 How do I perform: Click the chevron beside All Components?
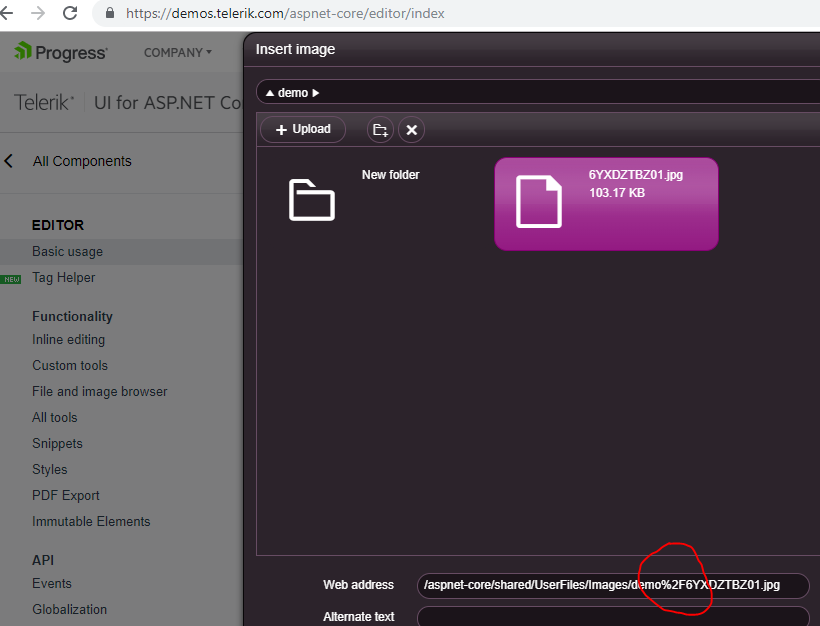click(9, 161)
